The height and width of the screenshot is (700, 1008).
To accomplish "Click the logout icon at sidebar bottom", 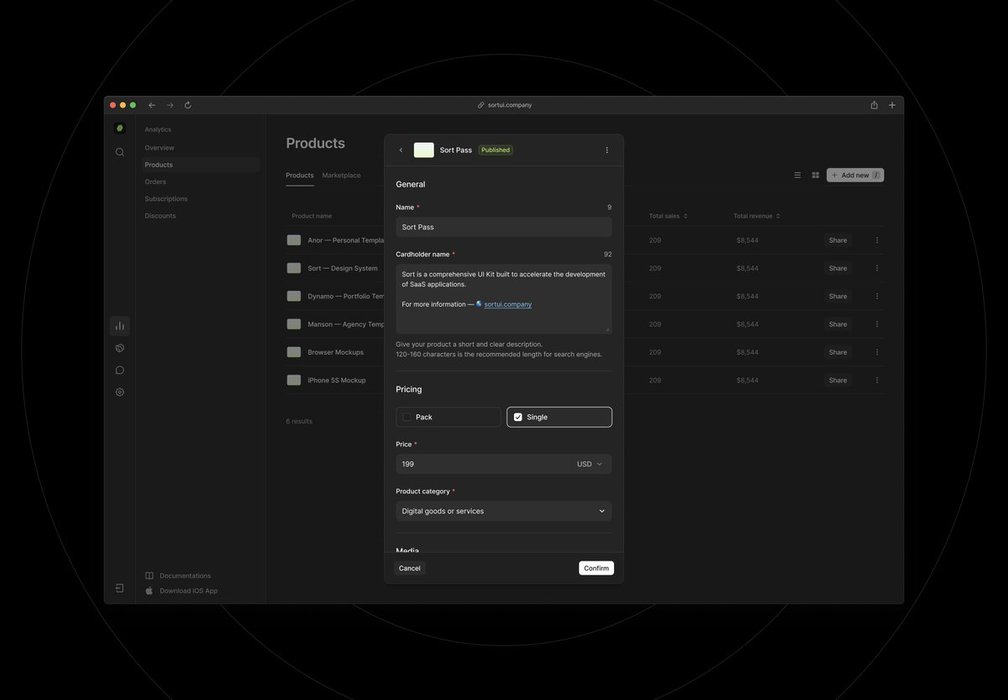I will tap(120, 589).
